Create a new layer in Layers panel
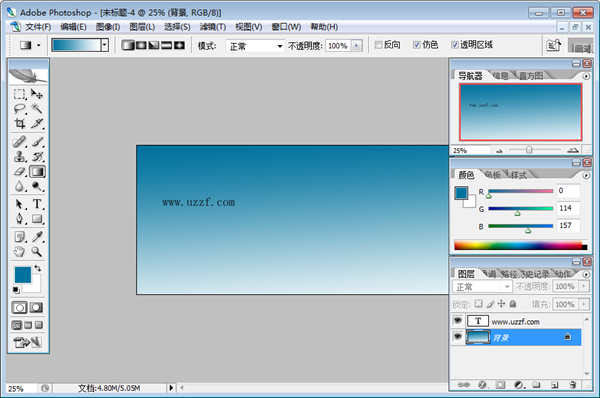Screen dimensions: 600x398 click(x=554, y=385)
